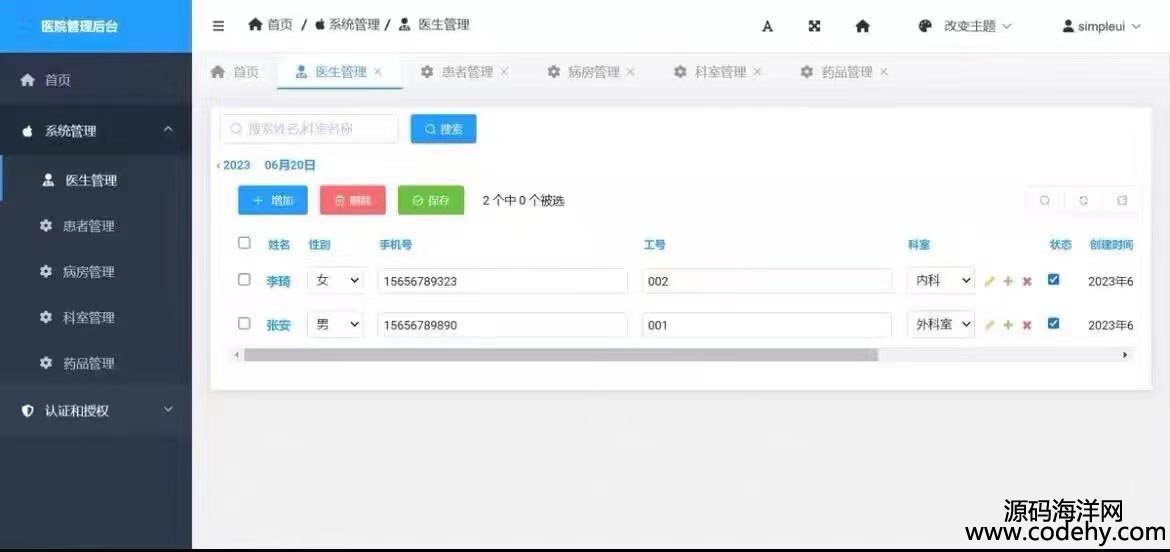The height and width of the screenshot is (552, 1170).
Task: Open the 改变主题 theme picker
Action: (965, 27)
